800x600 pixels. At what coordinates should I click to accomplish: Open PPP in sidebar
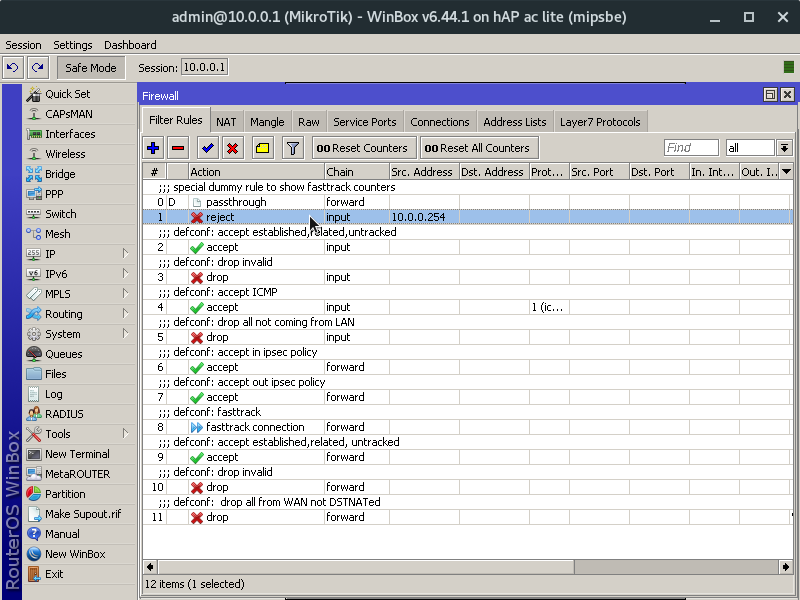[x=80, y=194]
